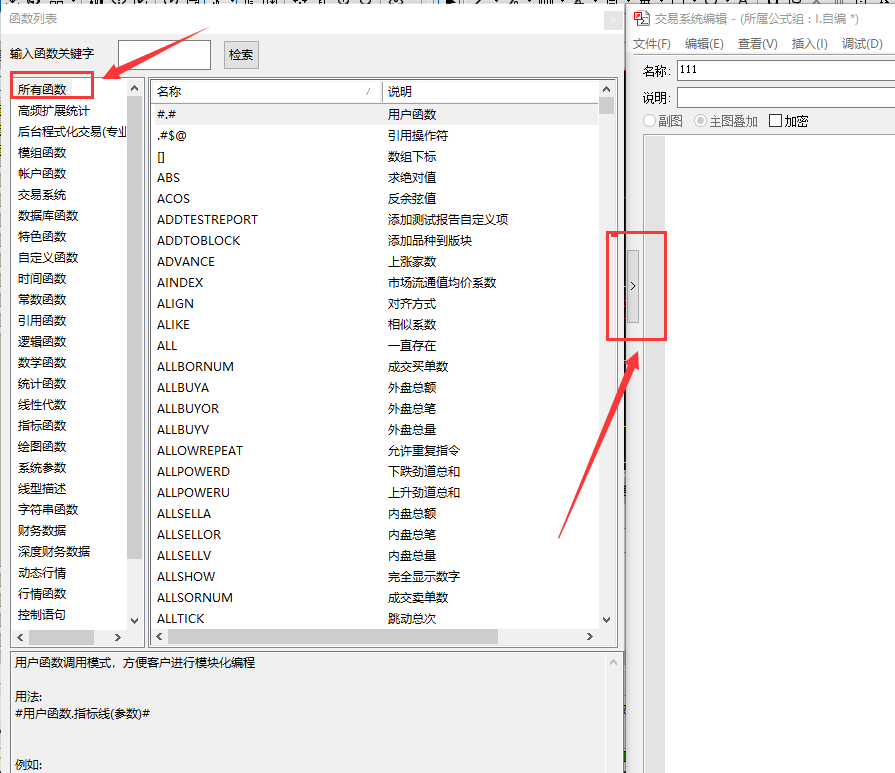The height and width of the screenshot is (773, 895).
Task: Select 线型描述 category
Action: 42,489
